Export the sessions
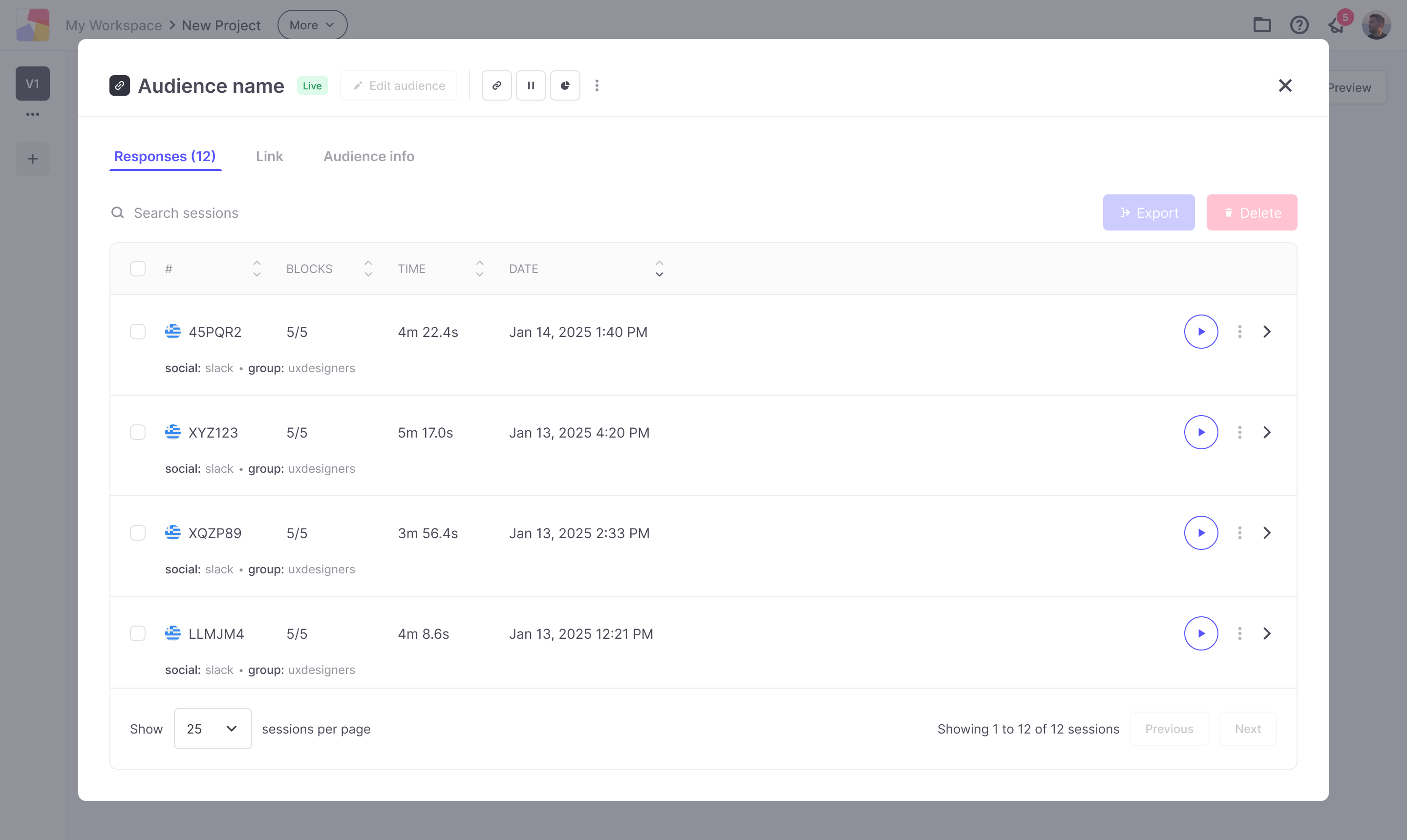This screenshot has width=1407, height=840. 1149,213
